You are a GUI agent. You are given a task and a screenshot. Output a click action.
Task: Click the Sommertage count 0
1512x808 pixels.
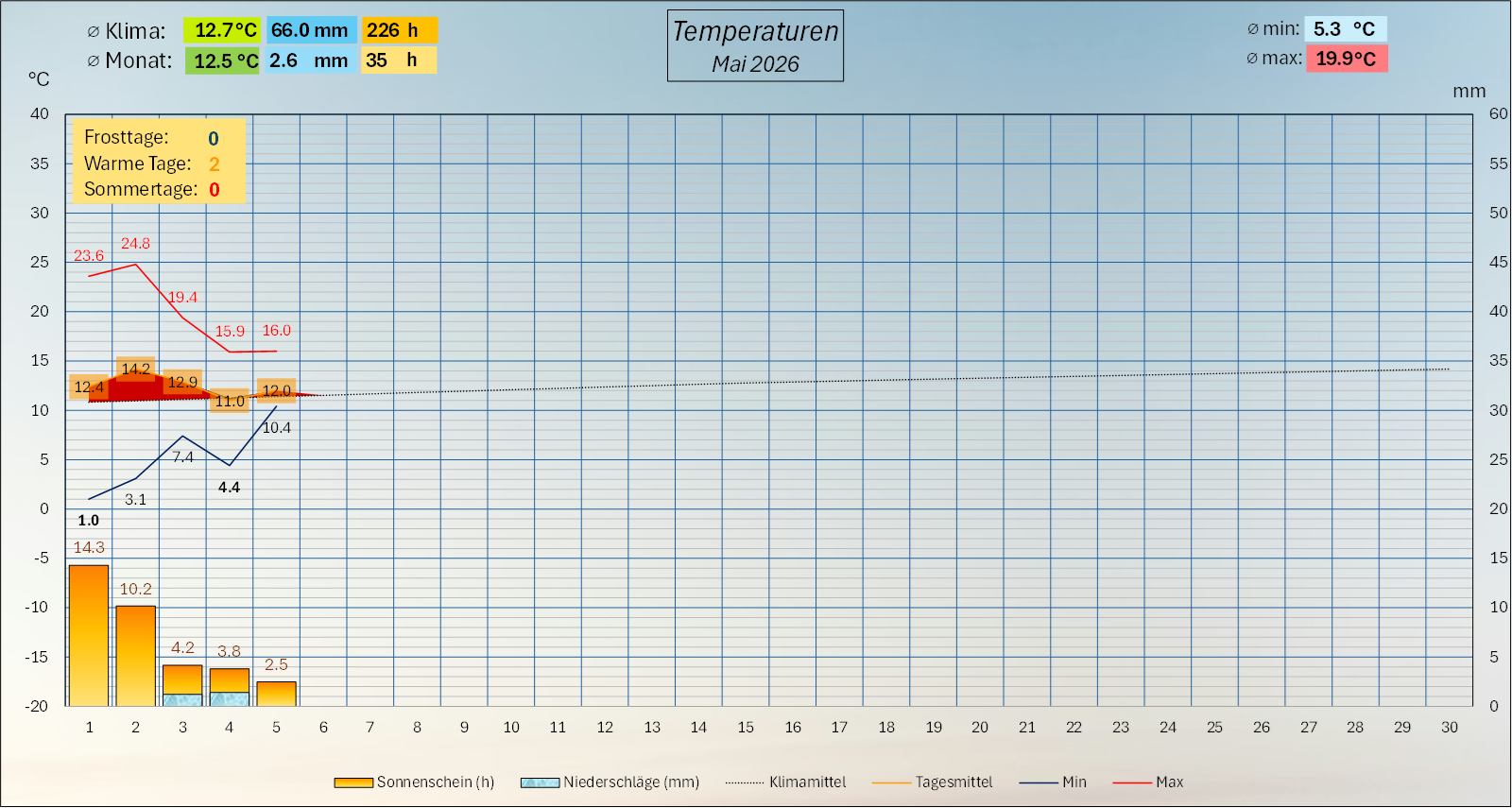click(214, 190)
